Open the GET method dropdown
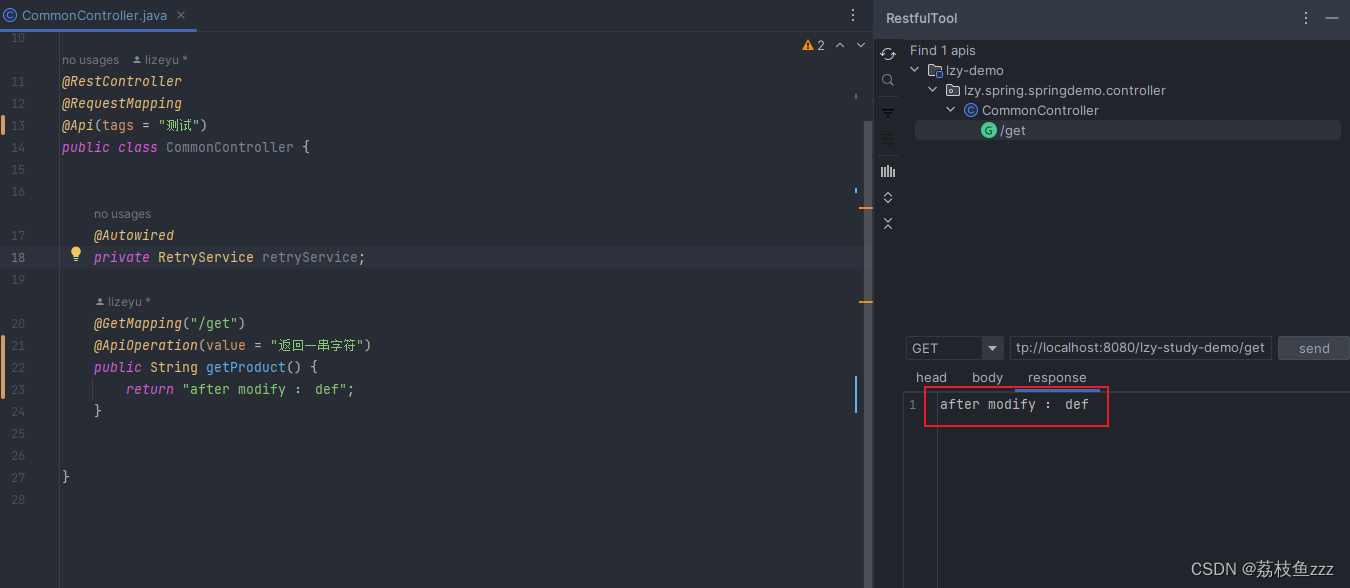 993,348
